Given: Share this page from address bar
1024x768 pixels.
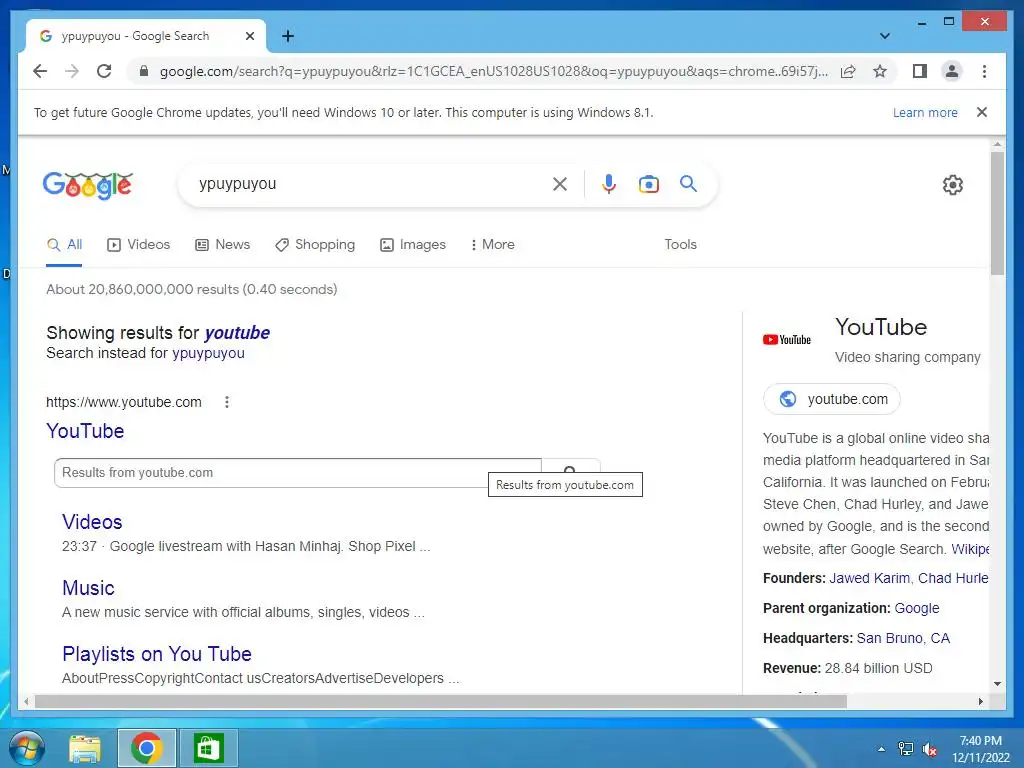Looking at the screenshot, I should click(x=848, y=71).
